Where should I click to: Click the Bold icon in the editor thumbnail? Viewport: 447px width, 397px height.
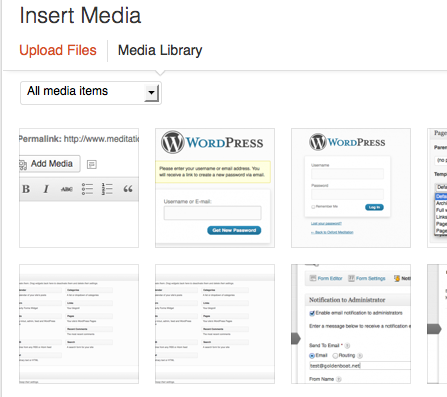pyautogui.click(x=26, y=189)
